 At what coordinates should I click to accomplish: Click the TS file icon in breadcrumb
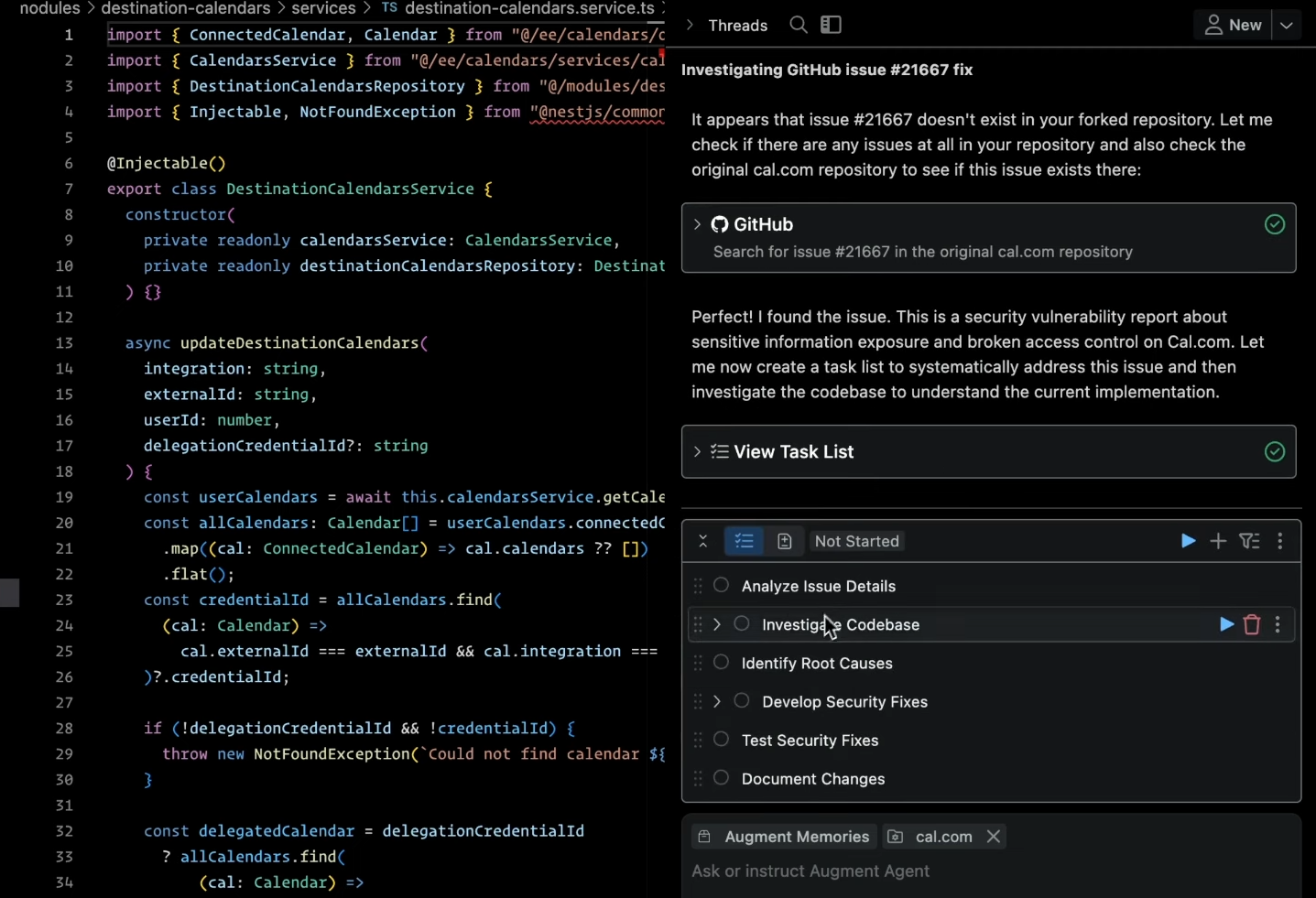pyautogui.click(x=390, y=8)
